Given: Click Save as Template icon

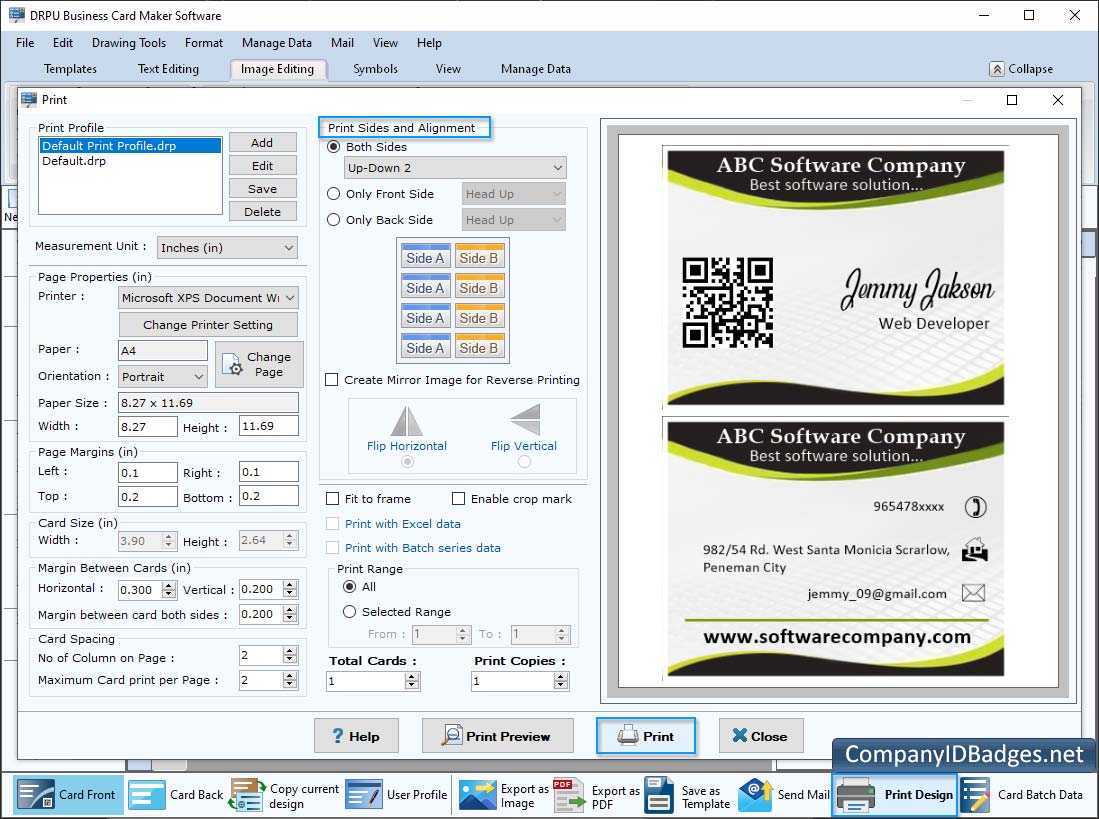Looking at the screenshot, I should point(659,794).
